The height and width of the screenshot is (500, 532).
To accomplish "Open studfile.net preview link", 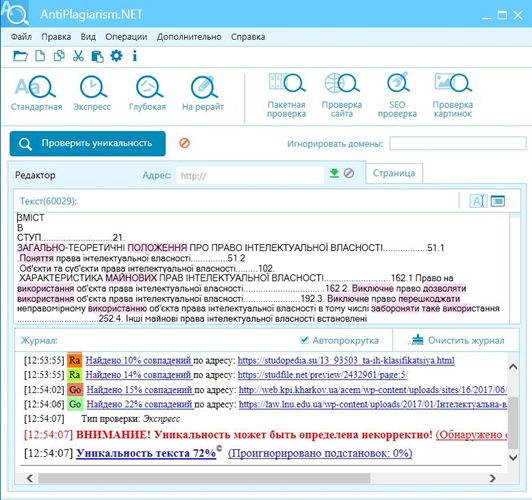I will 323,375.
